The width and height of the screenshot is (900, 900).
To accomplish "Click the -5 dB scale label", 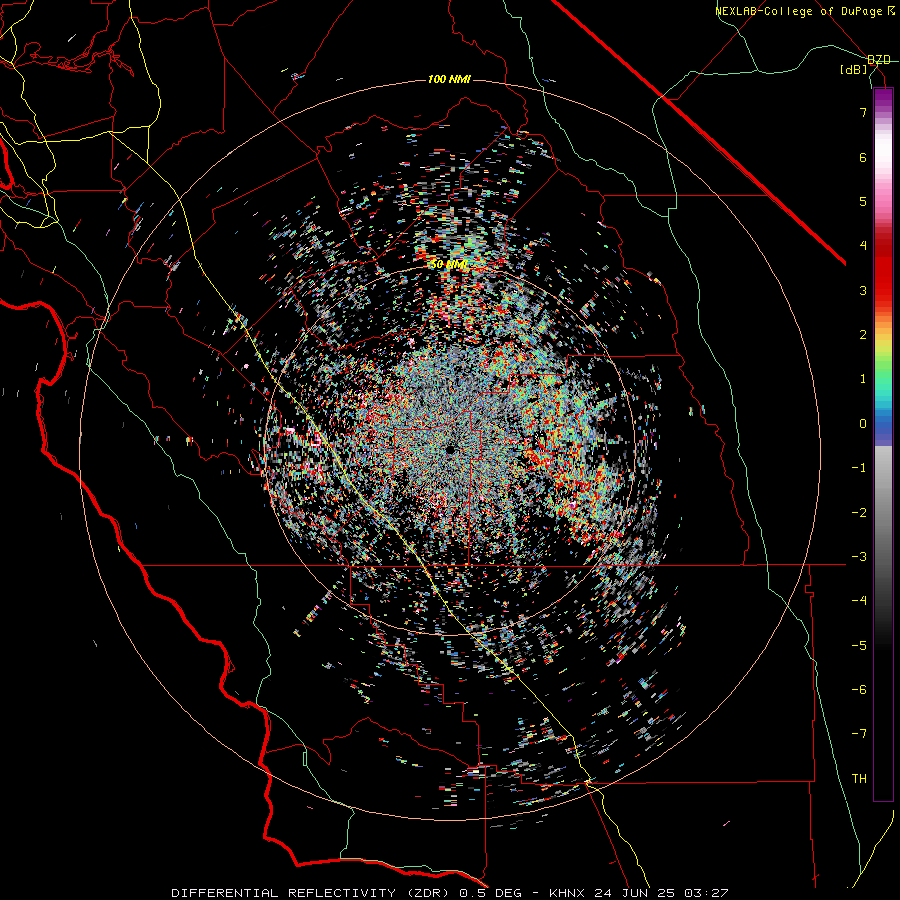I will point(859,646).
